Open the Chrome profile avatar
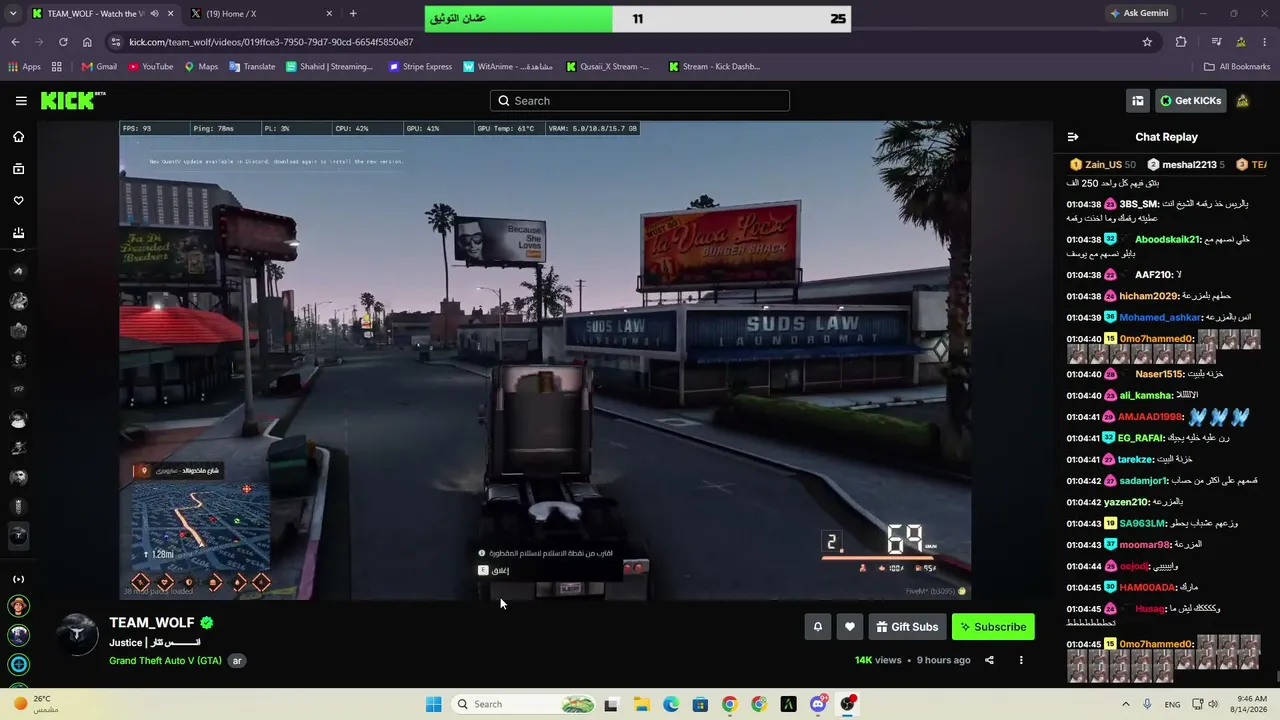Image resolution: width=1280 pixels, height=720 pixels. coord(1241,42)
